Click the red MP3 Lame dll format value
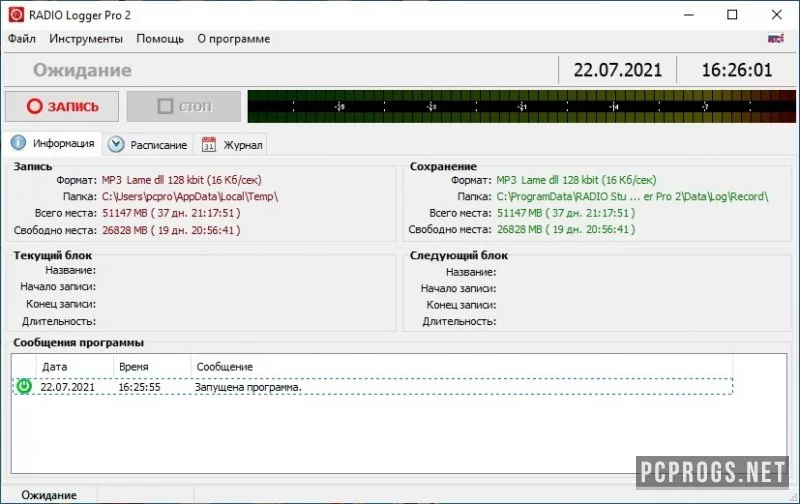Screen dimensions: 800x504 (x=181, y=180)
